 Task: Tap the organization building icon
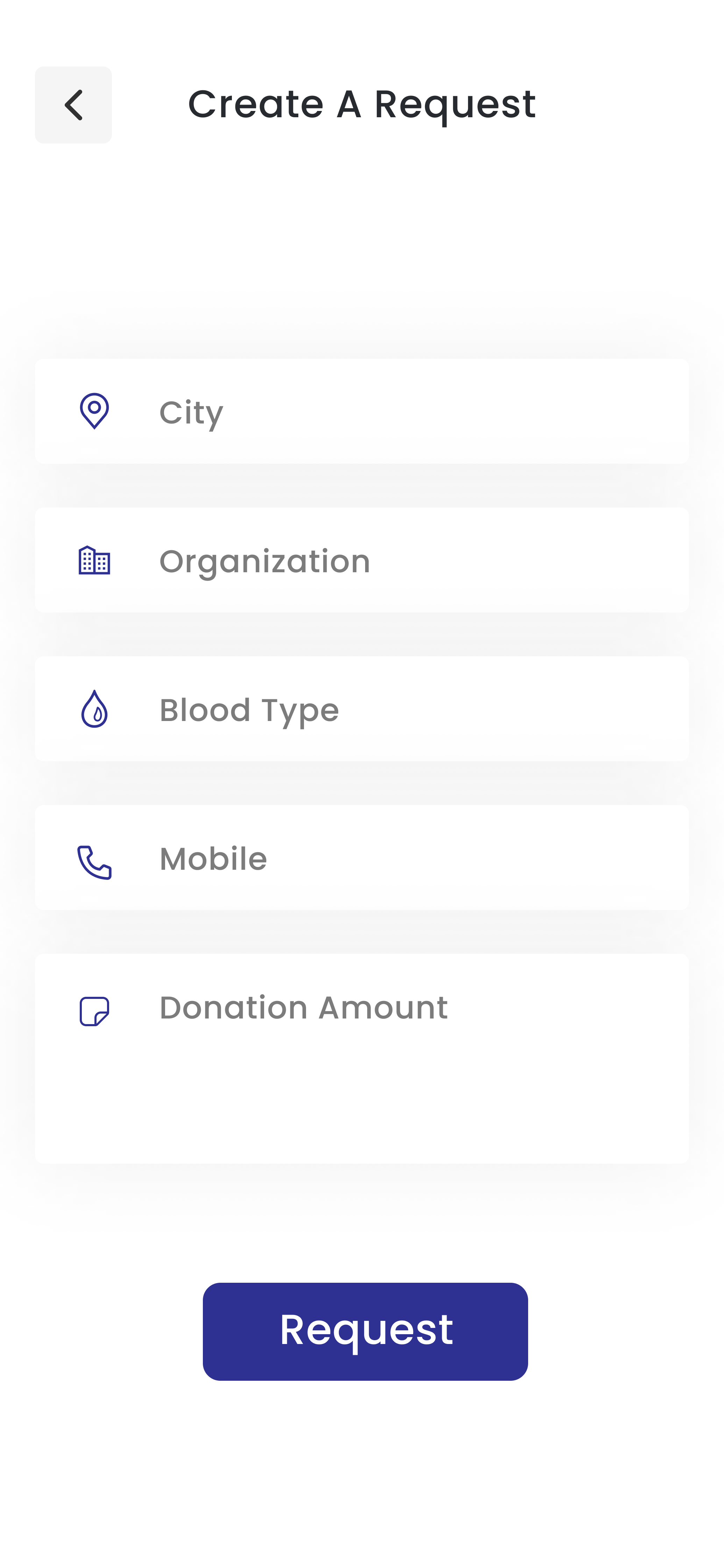click(94, 560)
